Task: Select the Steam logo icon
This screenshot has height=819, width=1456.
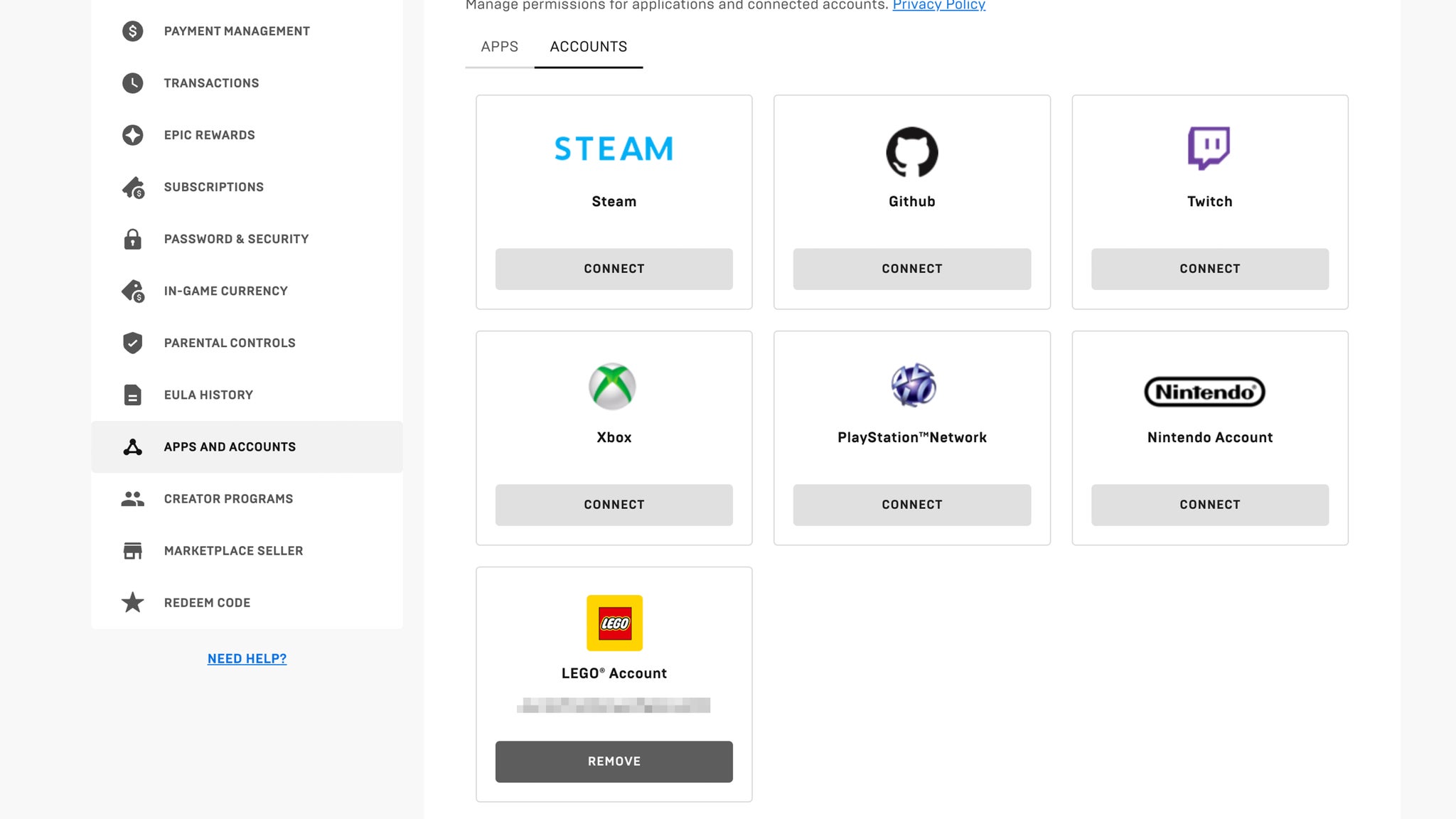Action: (614, 148)
